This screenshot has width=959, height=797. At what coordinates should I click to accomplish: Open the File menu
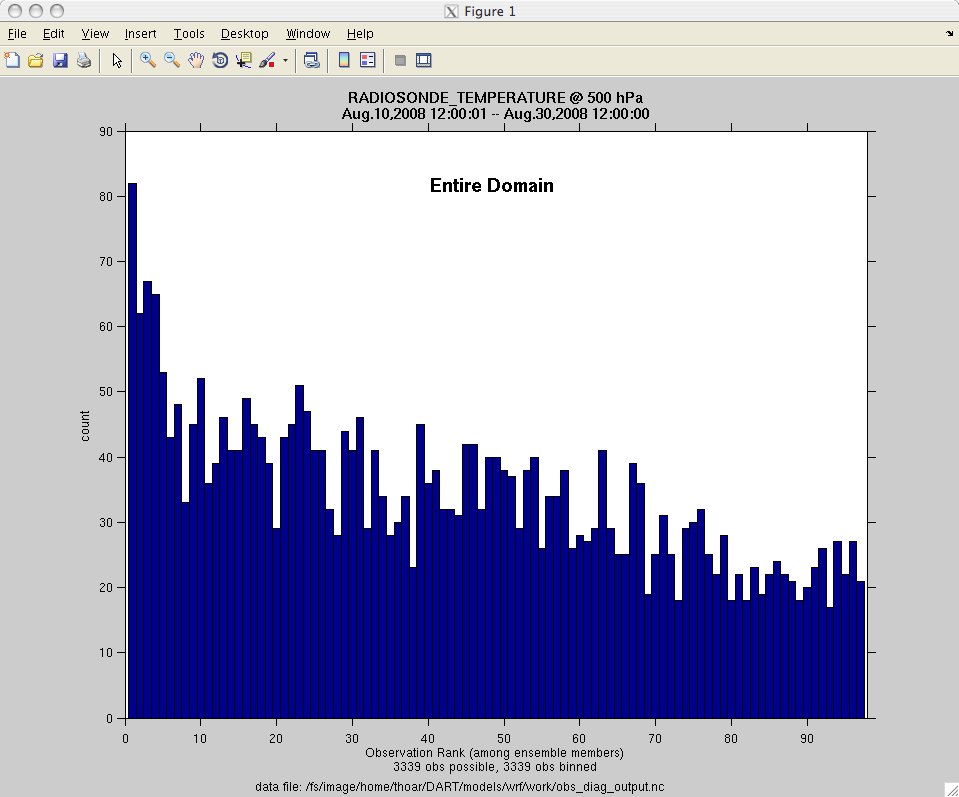click(17, 34)
